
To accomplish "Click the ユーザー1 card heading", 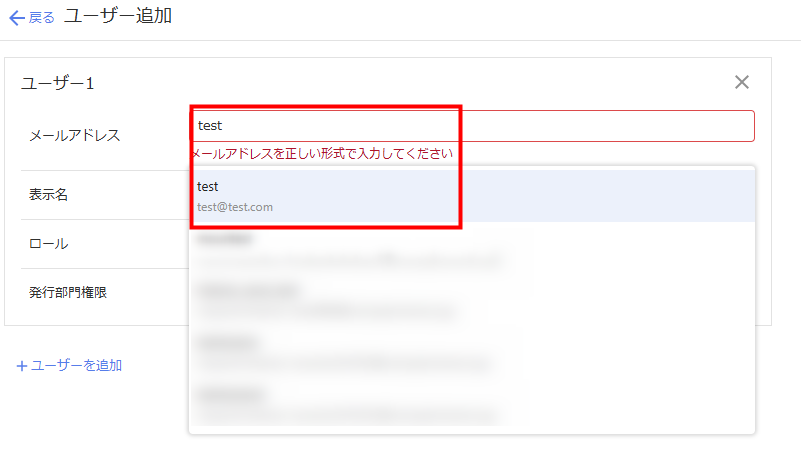I will (x=57, y=84).
